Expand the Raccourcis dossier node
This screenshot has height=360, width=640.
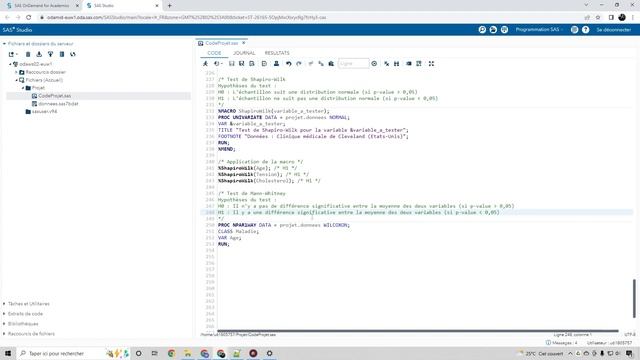click(x=17, y=72)
